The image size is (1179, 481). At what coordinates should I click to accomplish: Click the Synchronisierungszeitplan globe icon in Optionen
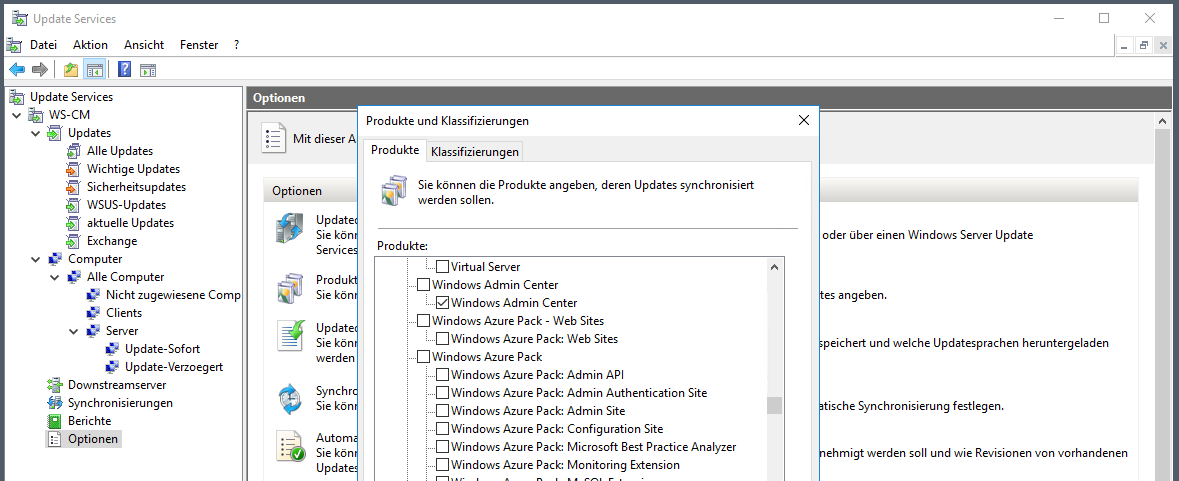tap(289, 399)
